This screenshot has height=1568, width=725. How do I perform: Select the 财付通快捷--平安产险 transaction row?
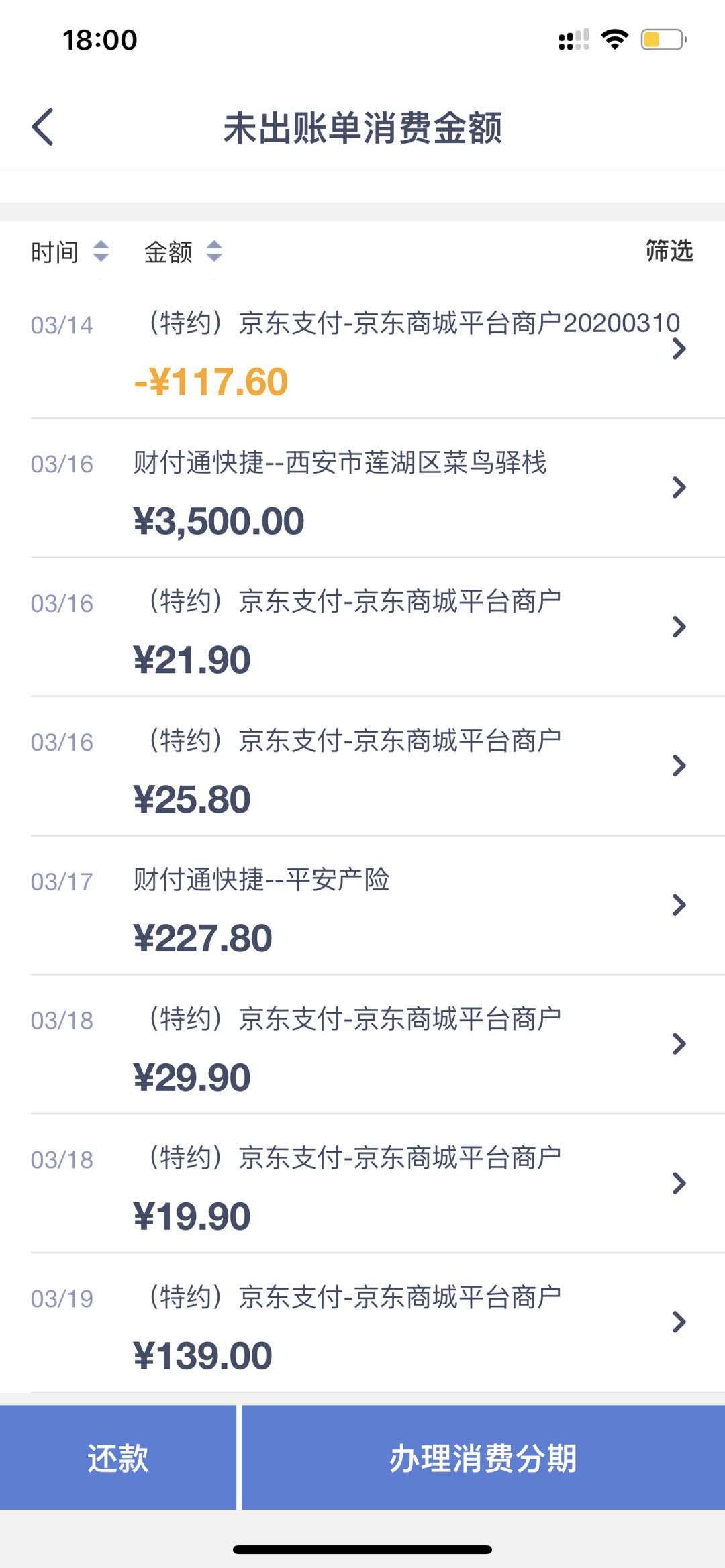(x=362, y=905)
